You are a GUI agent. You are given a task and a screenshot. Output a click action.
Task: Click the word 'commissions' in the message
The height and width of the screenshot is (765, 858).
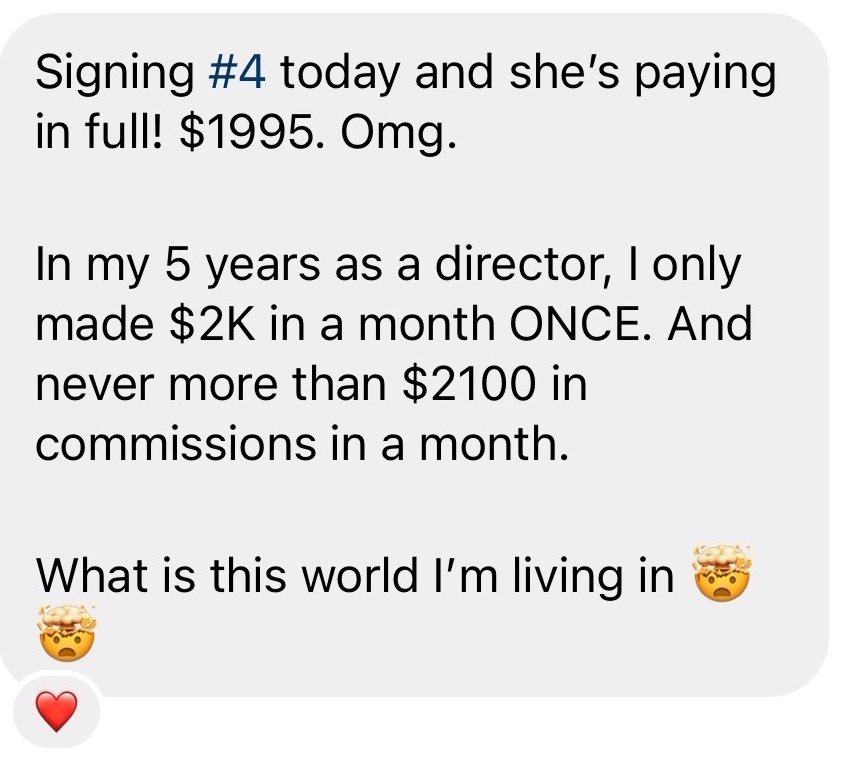click(x=176, y=442)
